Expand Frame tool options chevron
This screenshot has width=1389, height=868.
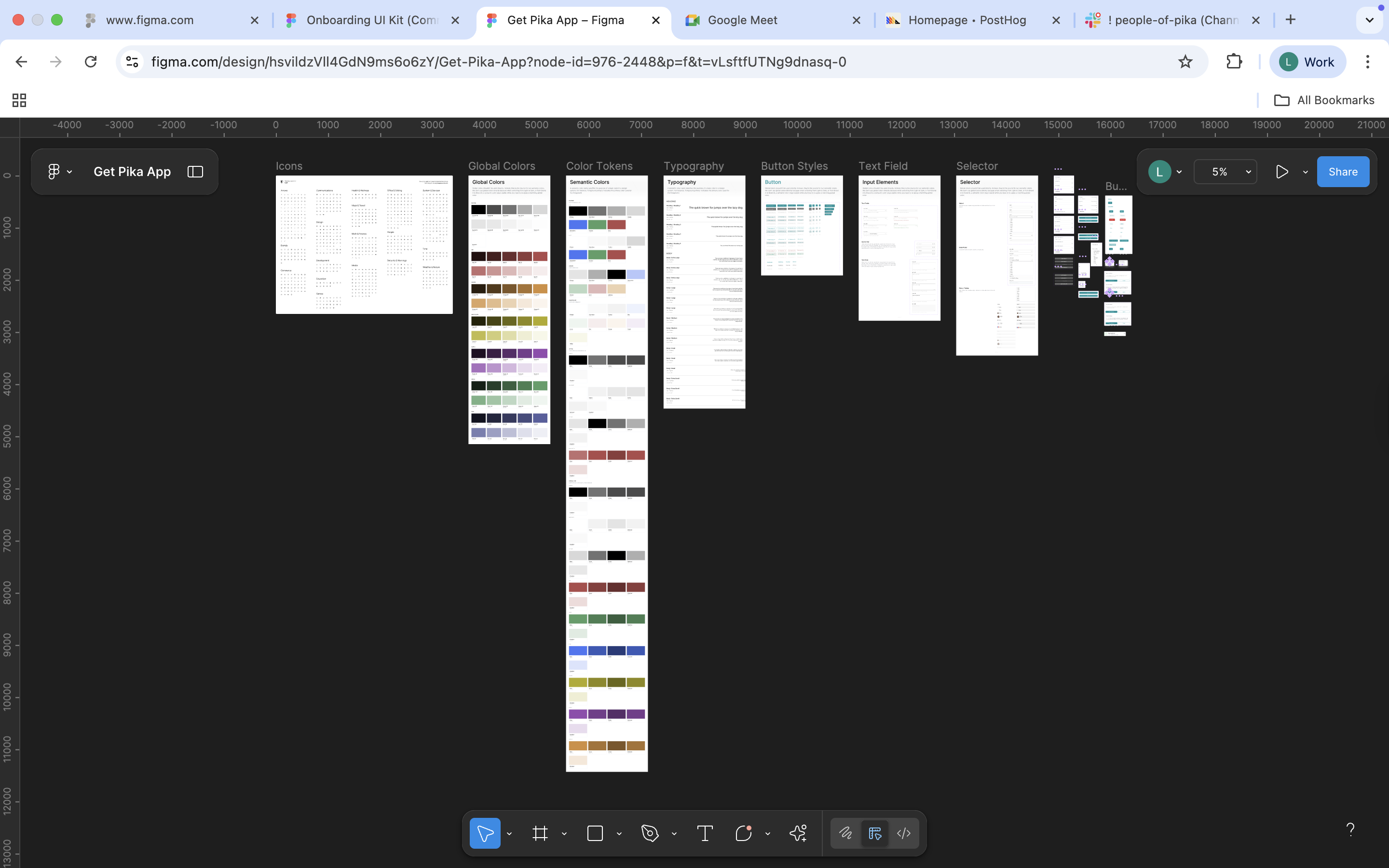[x=564, y=834]
